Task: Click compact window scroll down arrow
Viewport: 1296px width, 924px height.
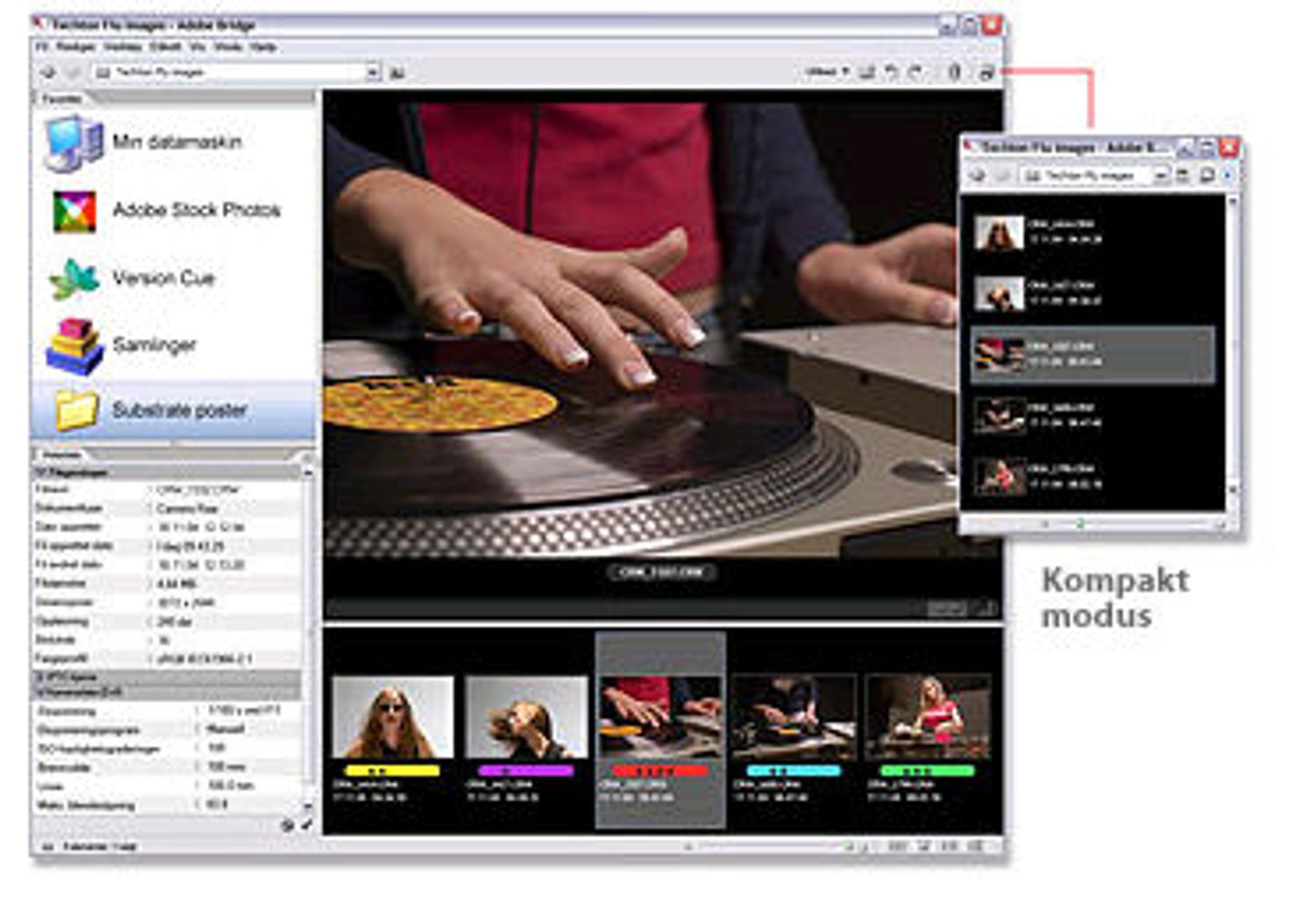Action: [x=1232, y=491]
